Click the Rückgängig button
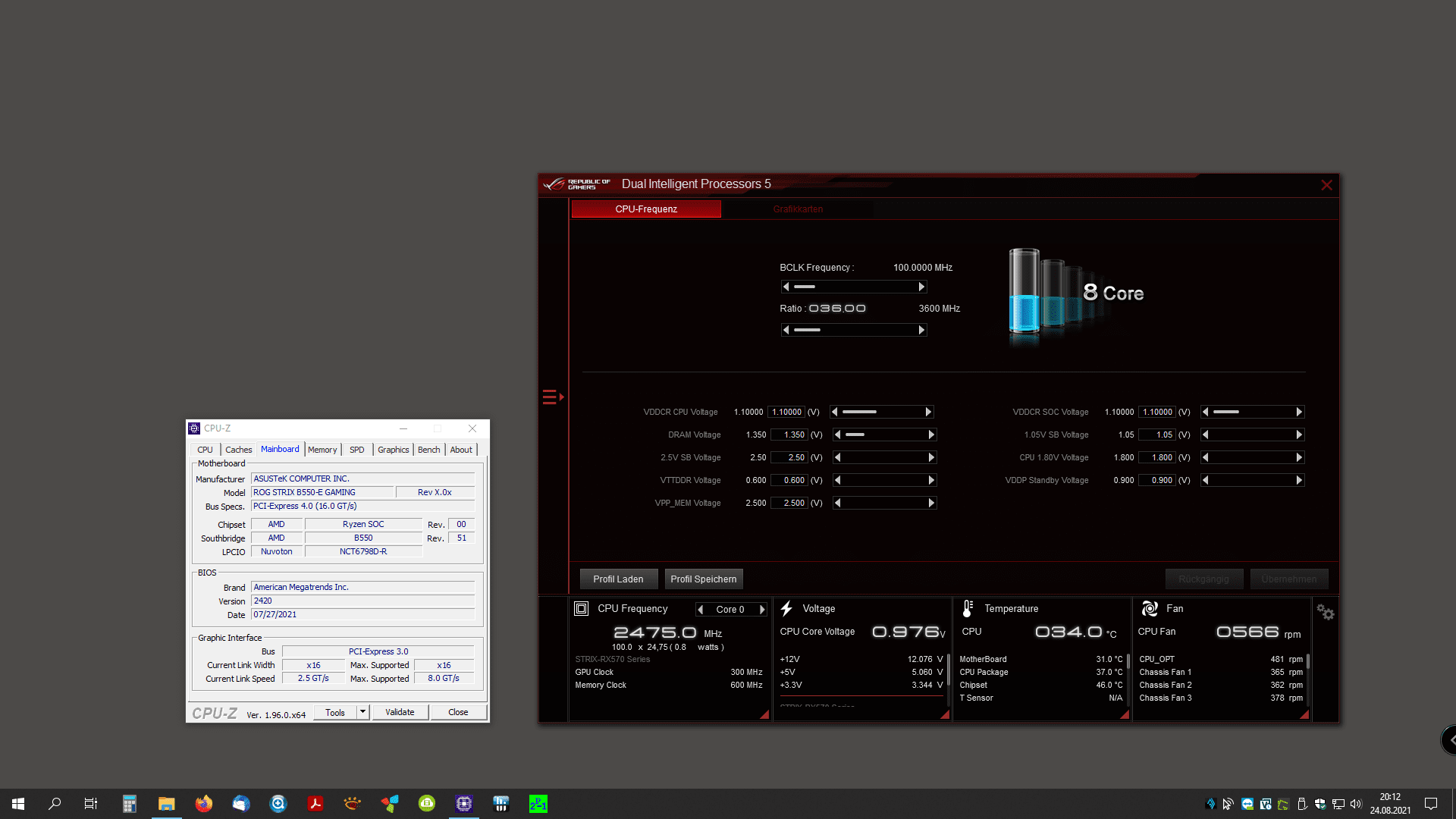 coord(1204,579)
